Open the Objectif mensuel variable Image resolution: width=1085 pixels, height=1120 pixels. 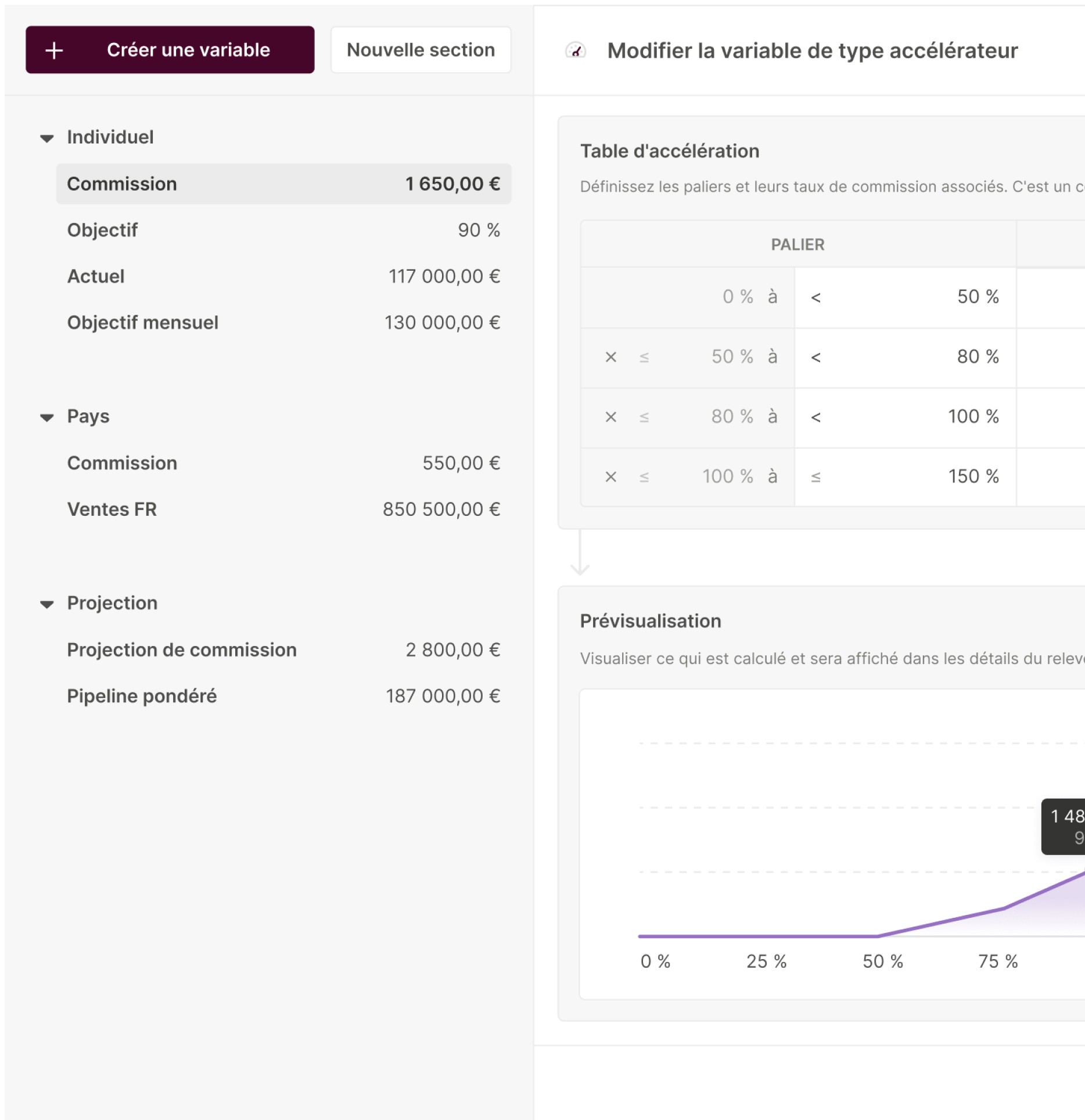283,322
